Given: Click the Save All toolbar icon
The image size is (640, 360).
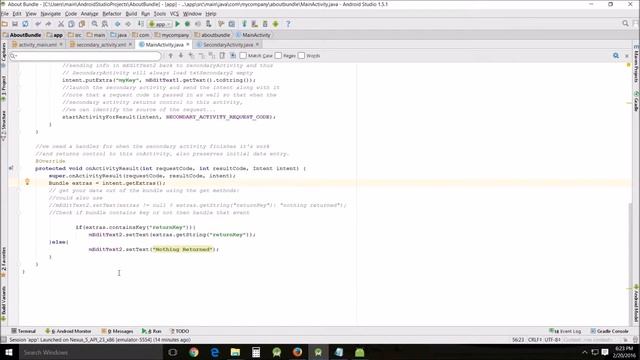Looking at the screenshot, I should tap(15, 24).
